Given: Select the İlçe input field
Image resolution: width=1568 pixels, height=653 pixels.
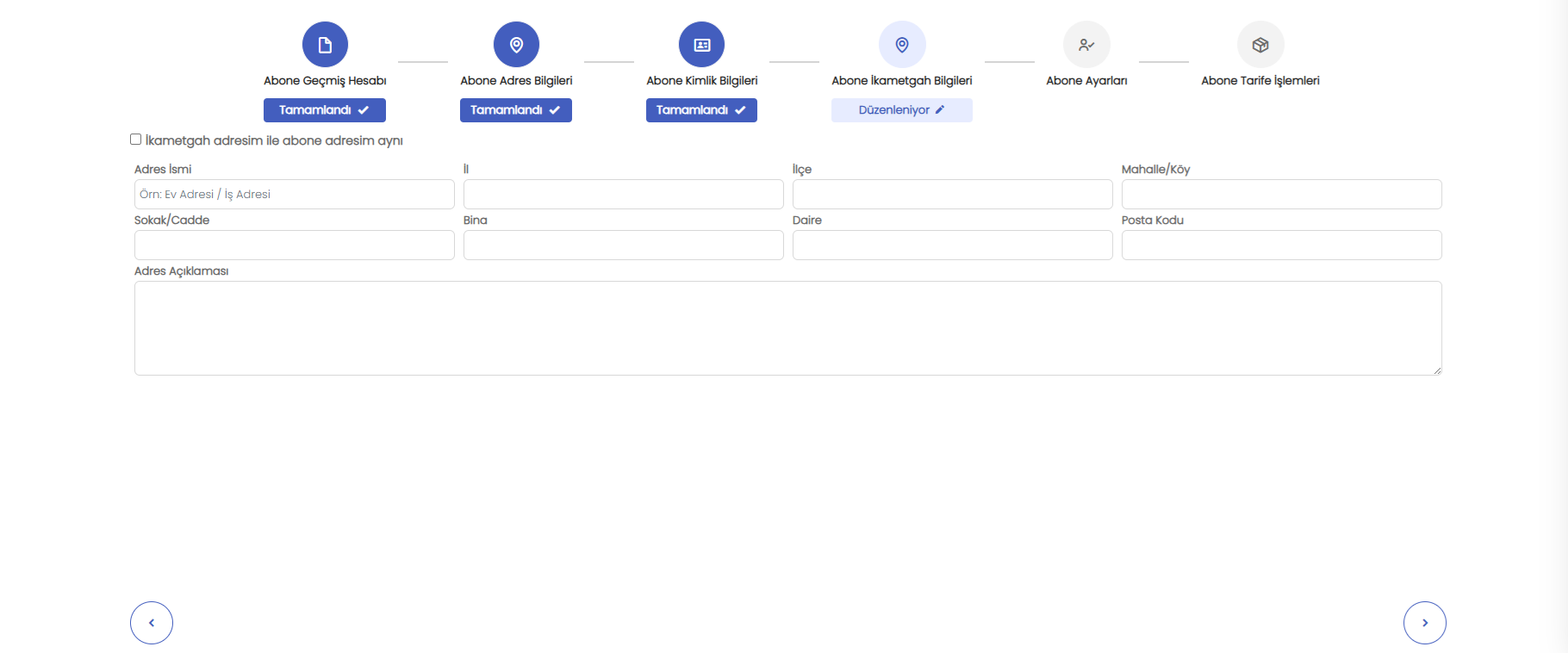Looking at the screenshot, I should tap(952, 195).
